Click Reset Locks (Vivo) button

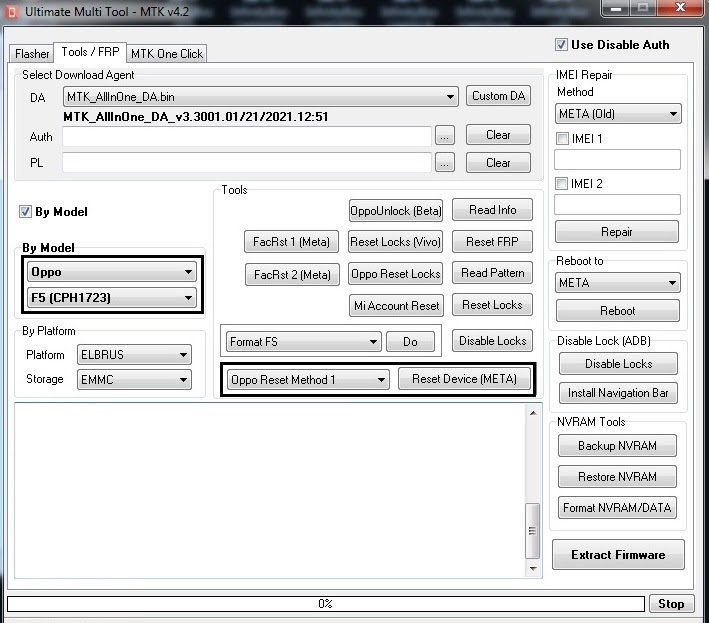[395, 242]
